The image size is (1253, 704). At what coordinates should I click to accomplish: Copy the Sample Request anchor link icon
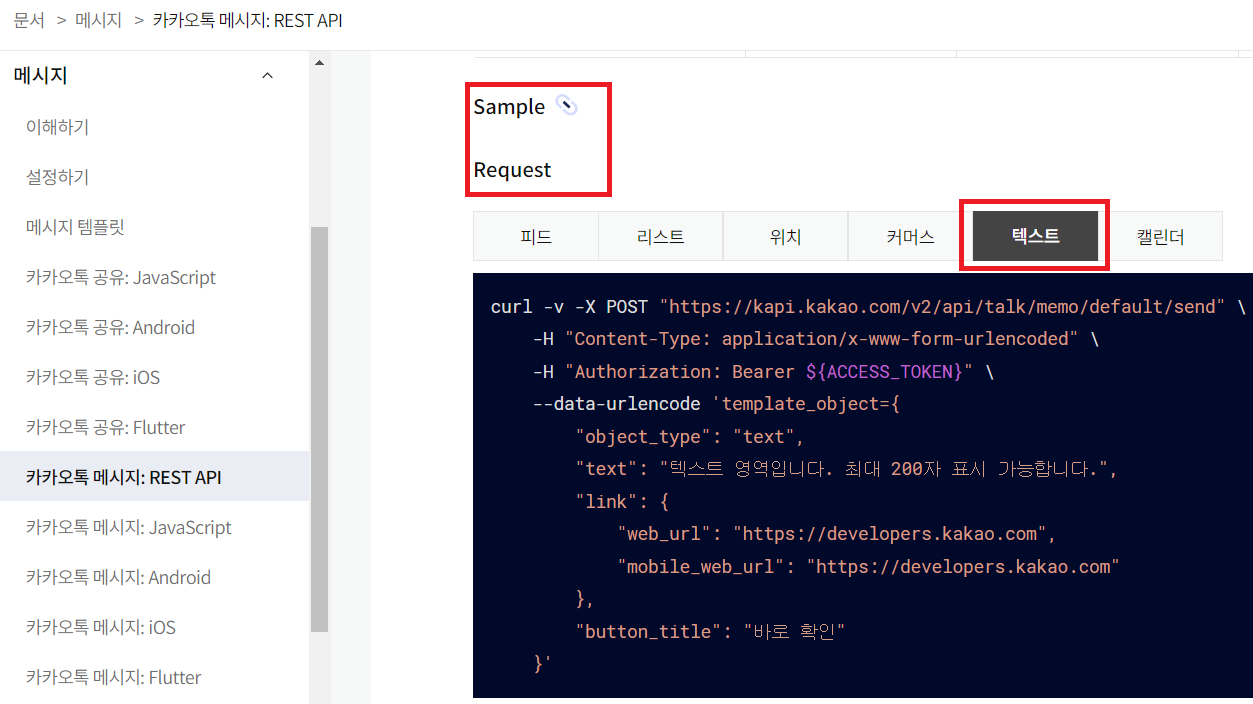point(567,106)
